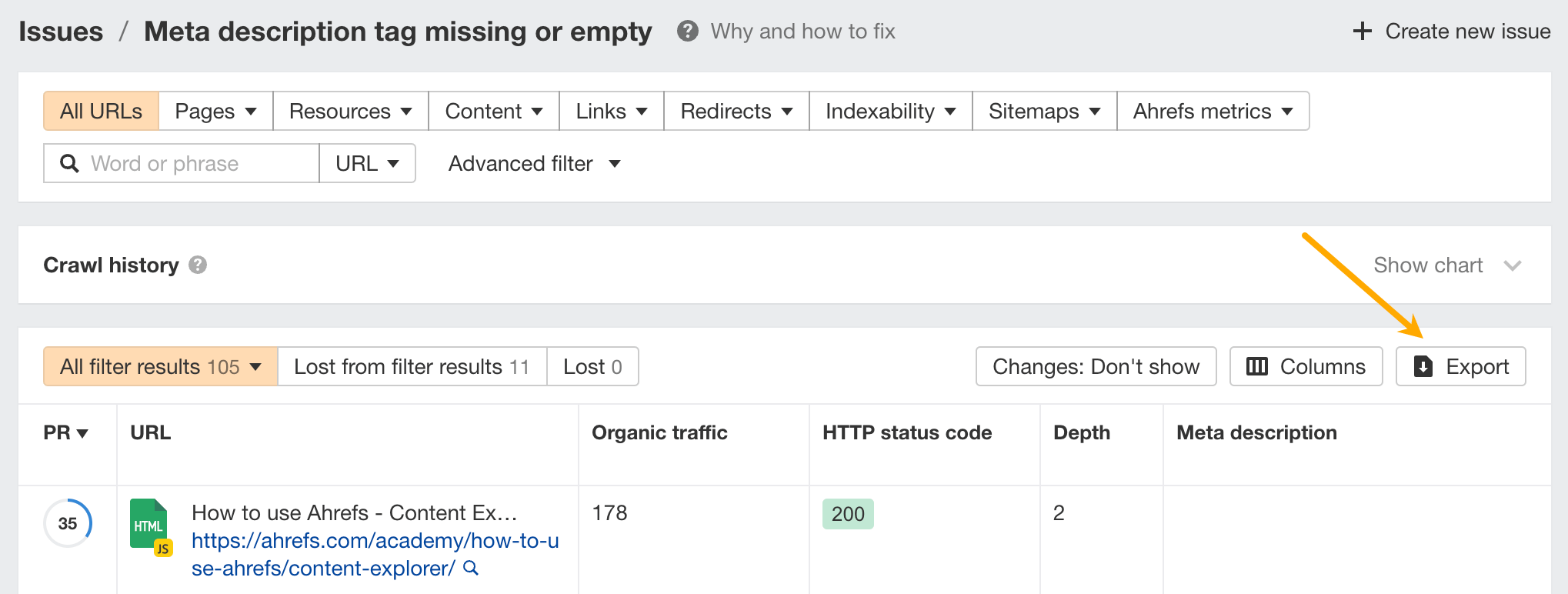
Task: Open the Columns settings button
Action: pyautogui.click(x=1306, y=367)
